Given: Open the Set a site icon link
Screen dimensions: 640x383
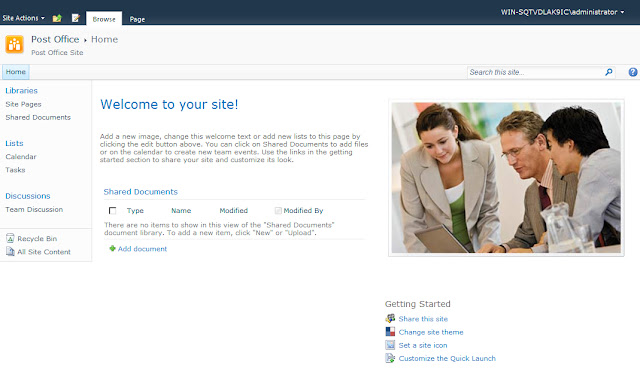Looking at the screenshot, I should tap(423, 345).
